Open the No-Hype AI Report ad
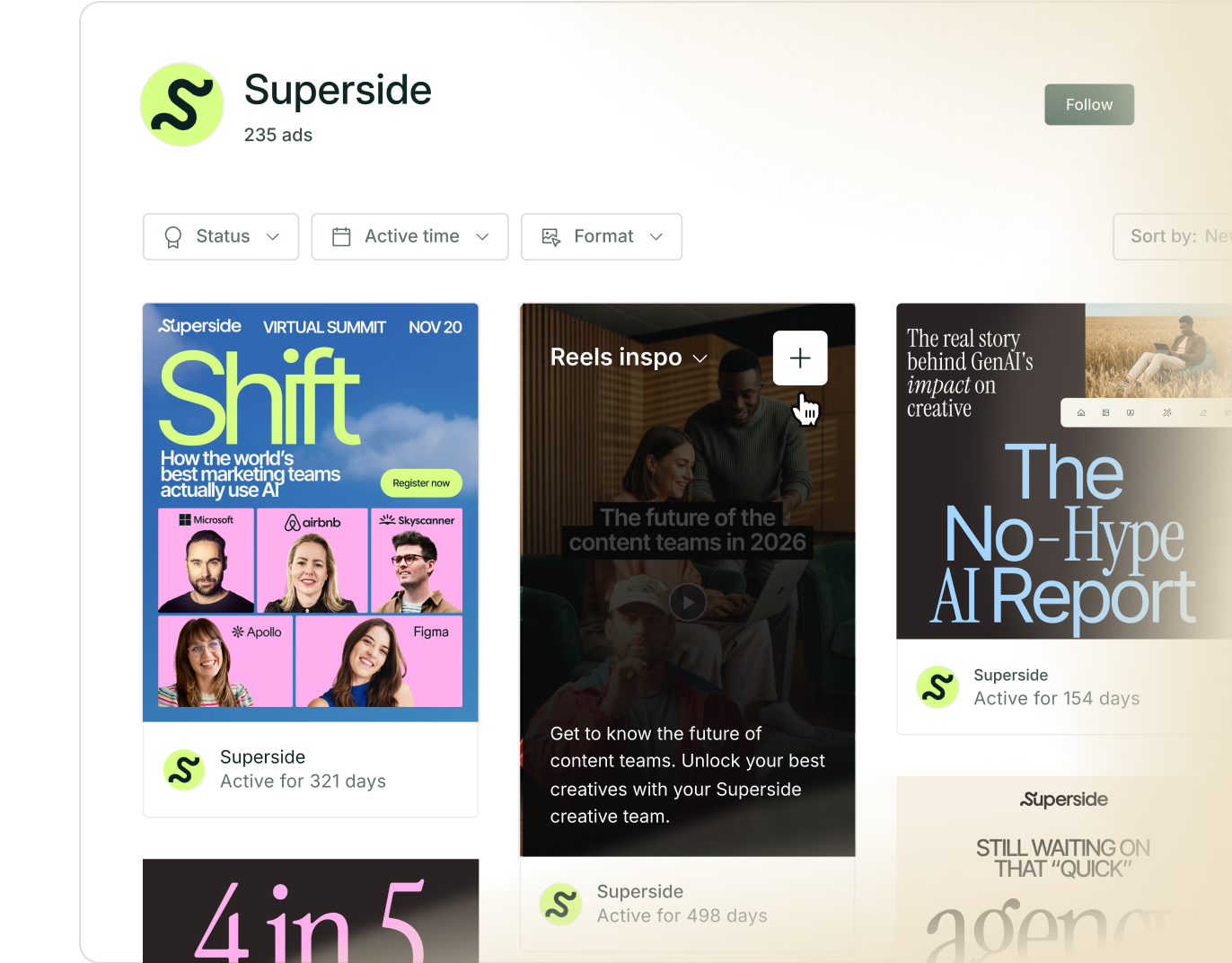Viewport: 1232px width, 963px height. pos(1064,471)
